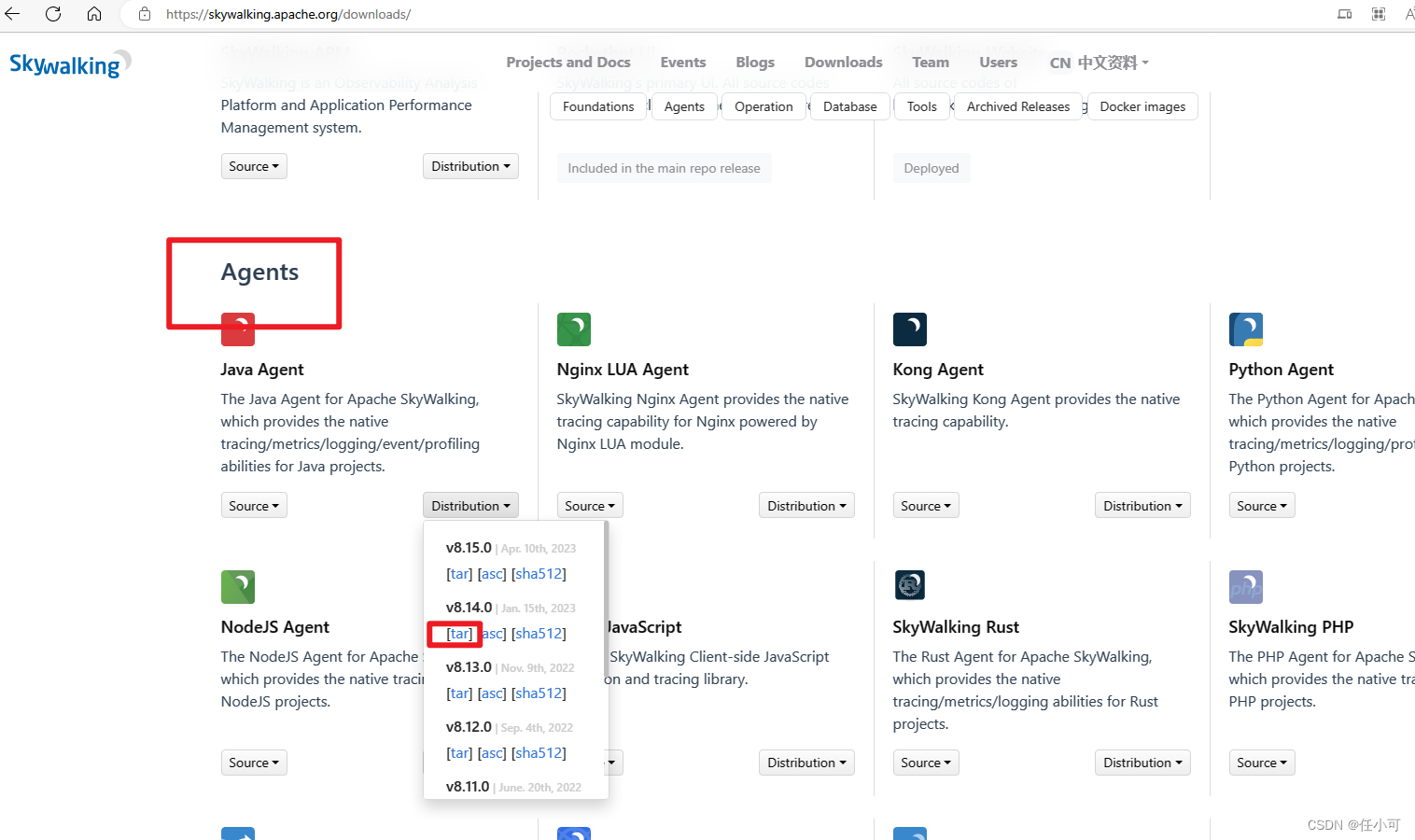The image size is (1415, 840).
Task: Open the SkyWalking logo home link
Action: [70, 63]
